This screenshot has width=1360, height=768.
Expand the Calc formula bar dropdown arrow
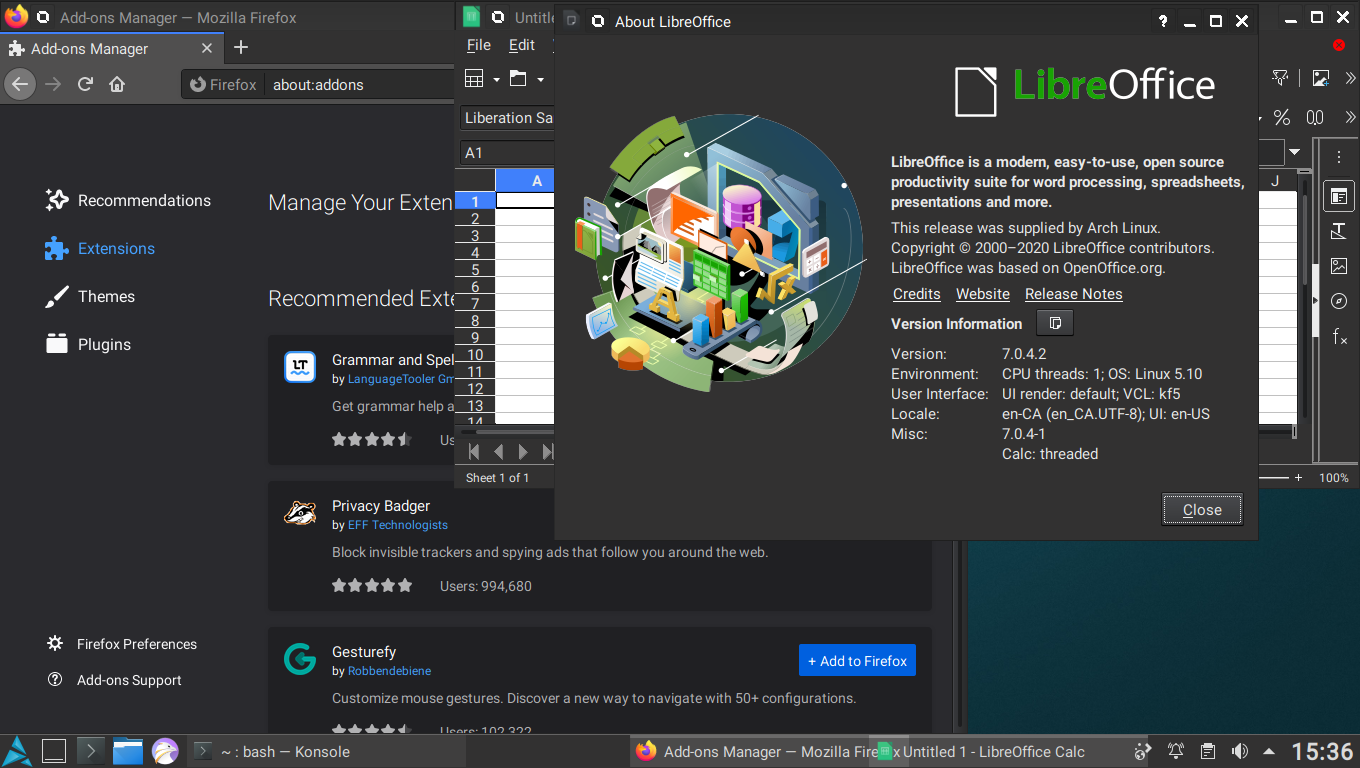click(1295, 152)
